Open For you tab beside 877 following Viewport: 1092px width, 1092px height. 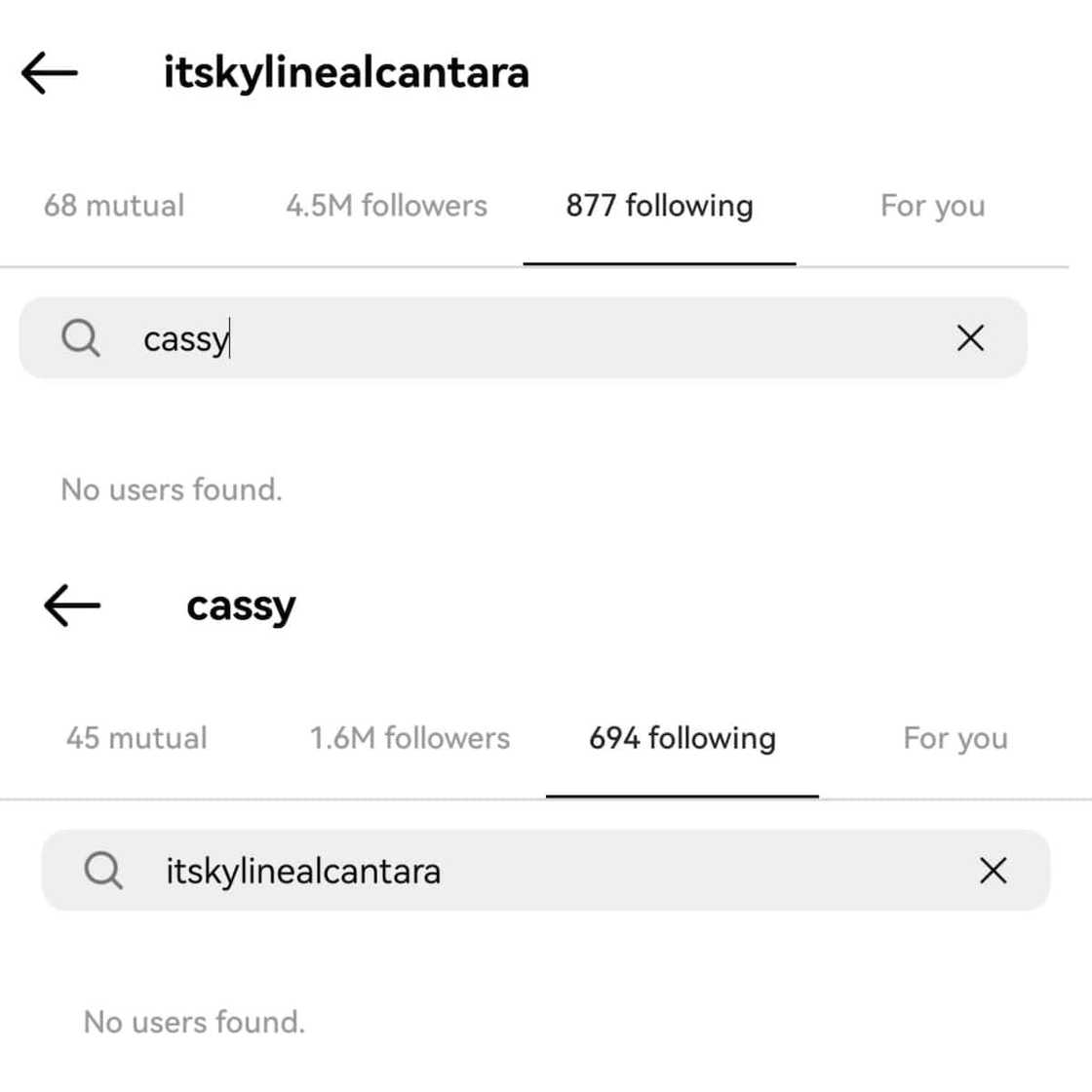point(932,206)
